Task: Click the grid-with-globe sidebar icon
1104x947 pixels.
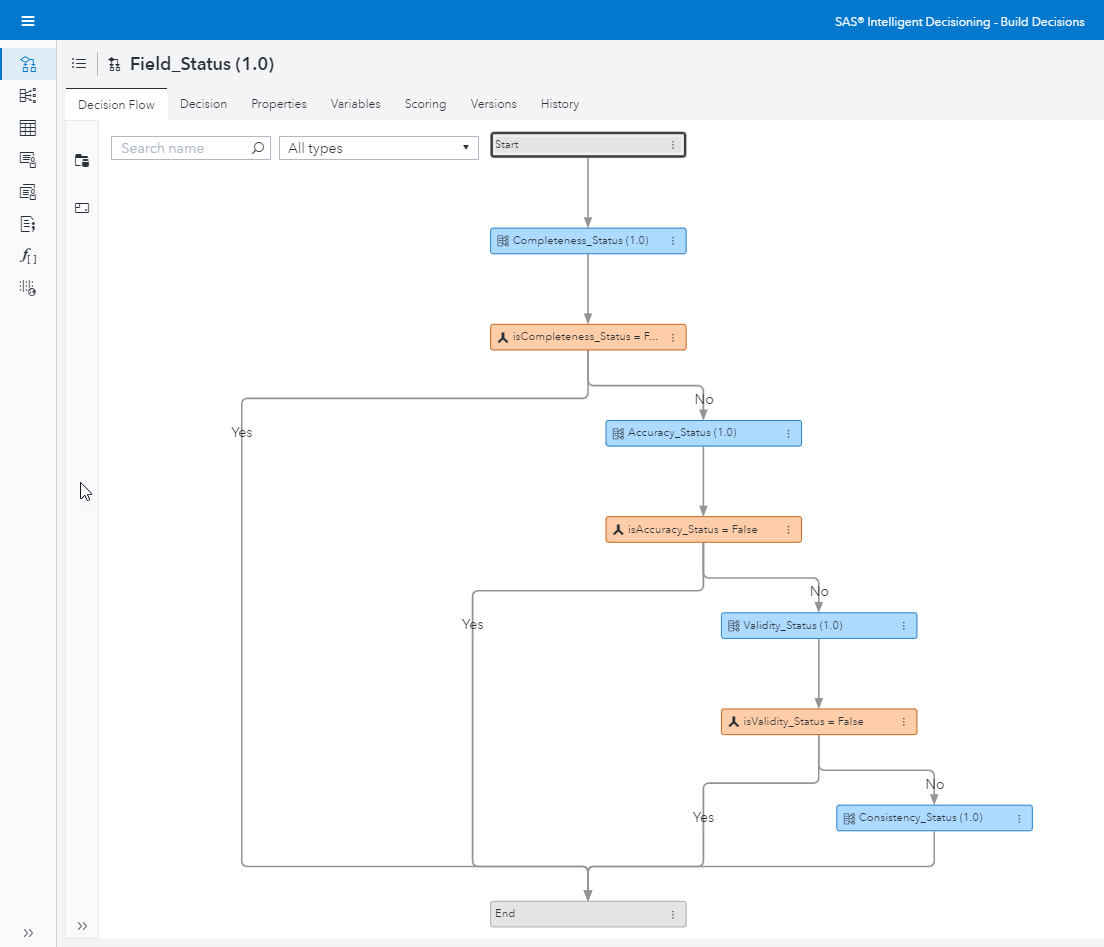Action: click(x=28, y=288)
